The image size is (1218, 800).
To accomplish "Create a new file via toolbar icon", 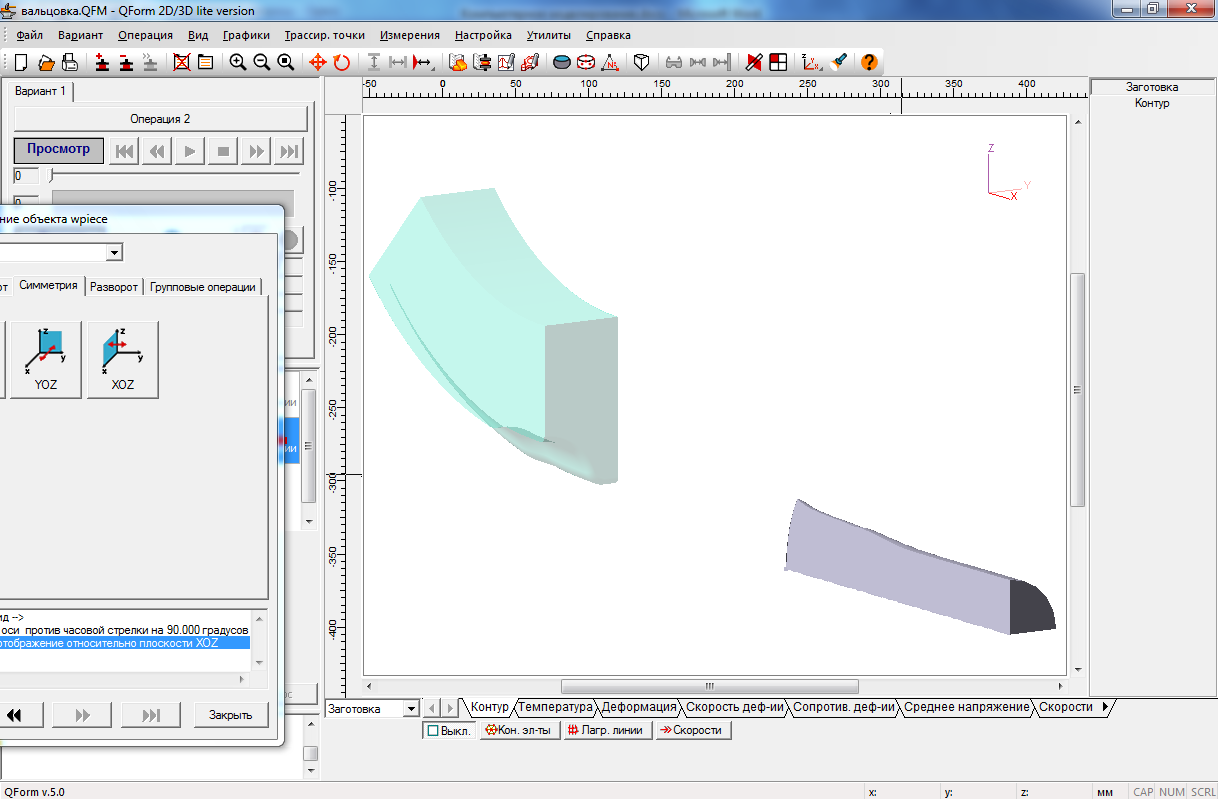I will click(21, 62).
